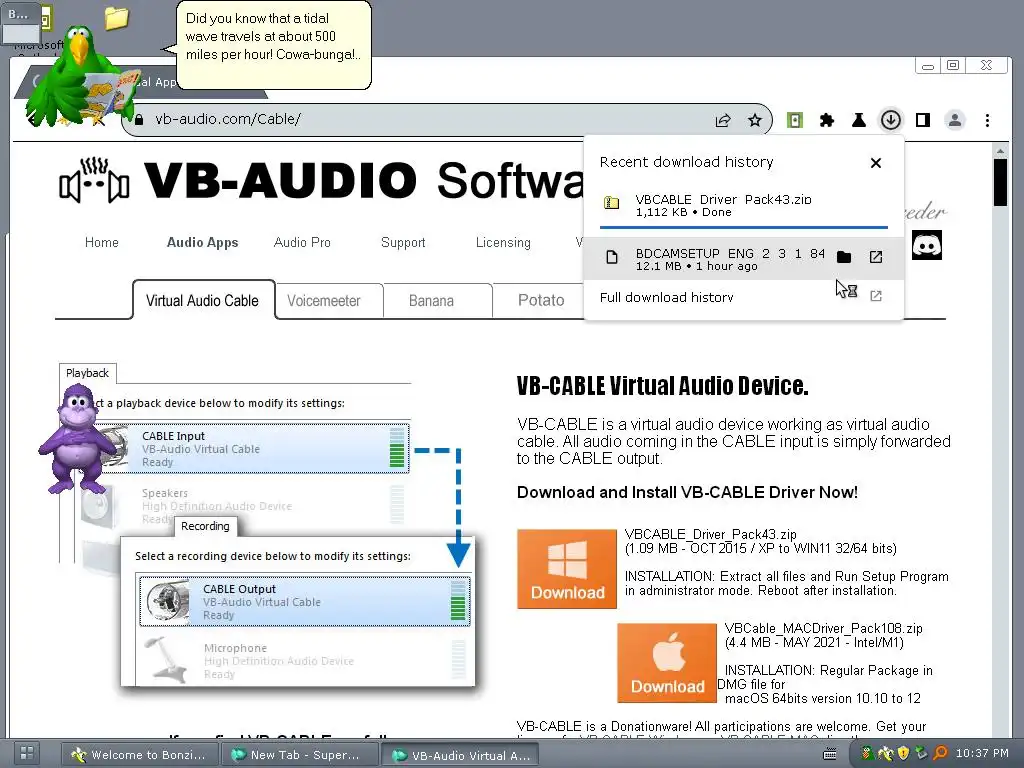Screen dimensions: 1024x768
Task: Open the Licensing menu item
Action: [503, 242]
